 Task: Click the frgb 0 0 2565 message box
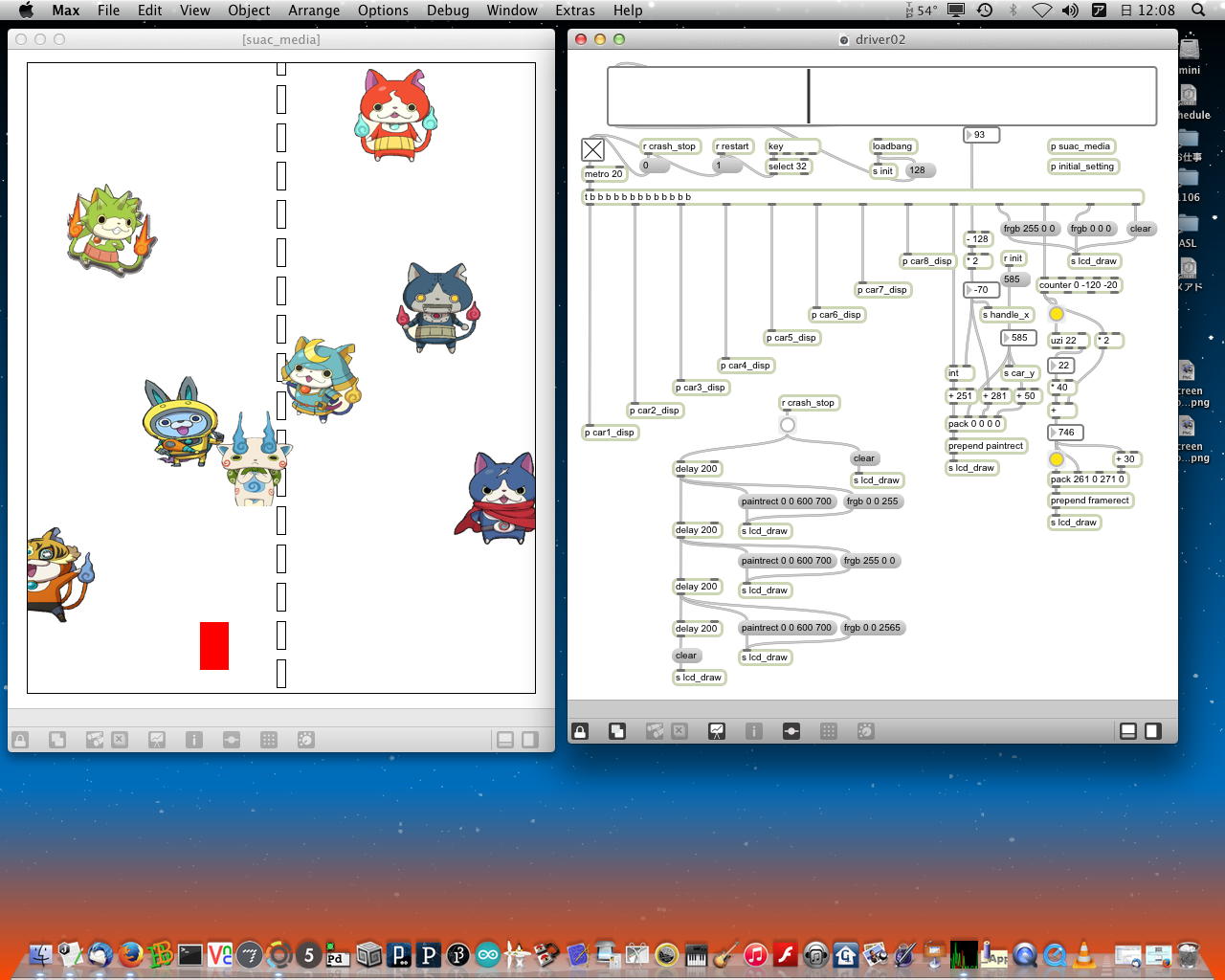click(872, 628)
